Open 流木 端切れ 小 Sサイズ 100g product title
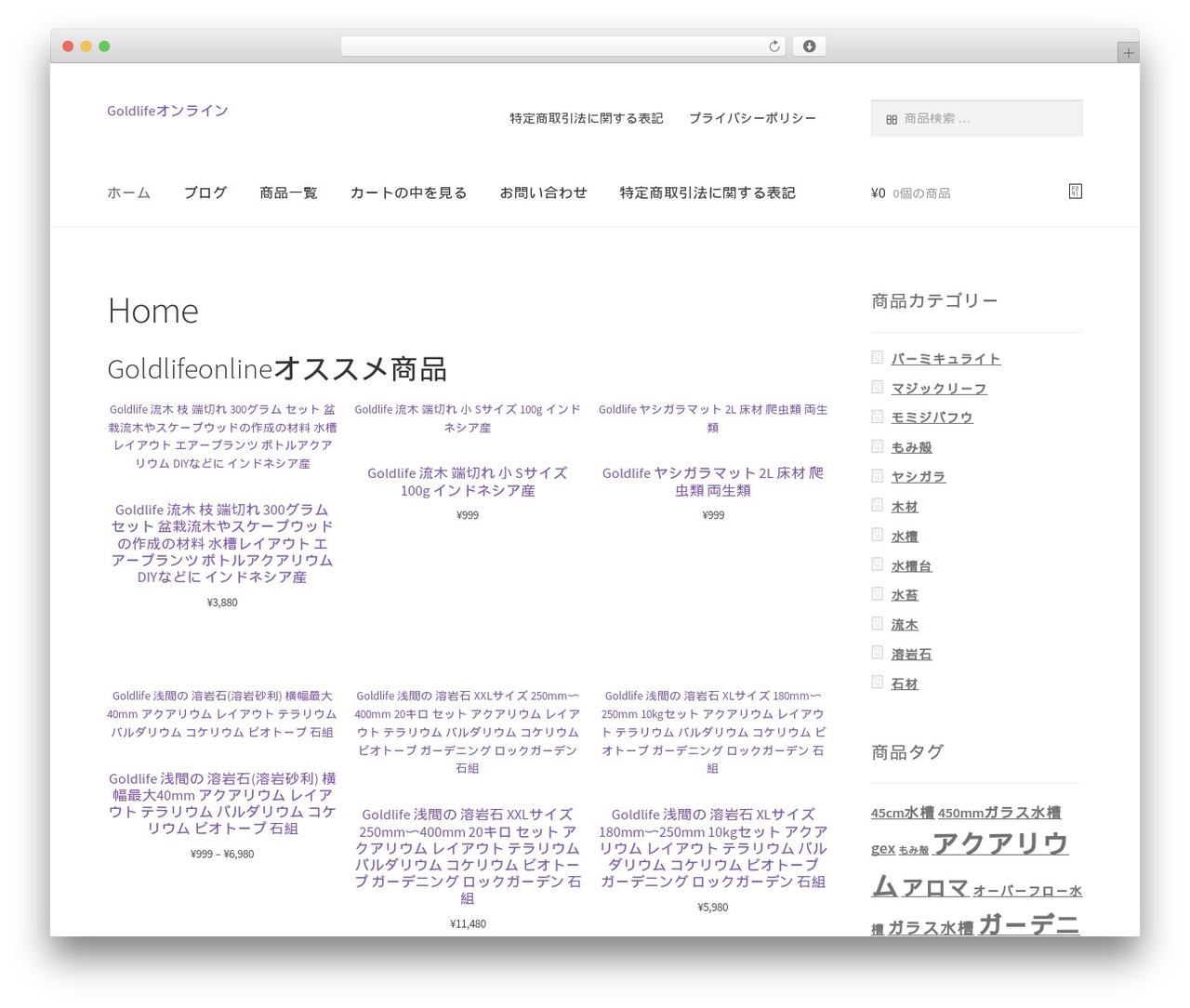 pyautogui.click(x=468, y=482)
